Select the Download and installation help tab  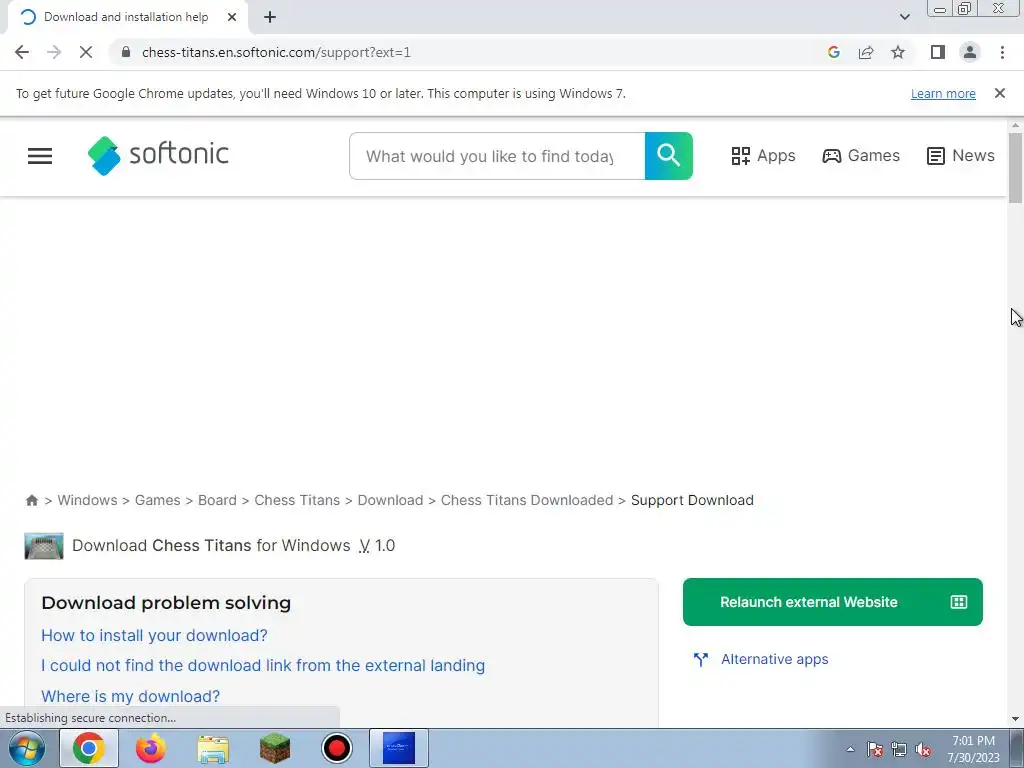coord(127,17)
